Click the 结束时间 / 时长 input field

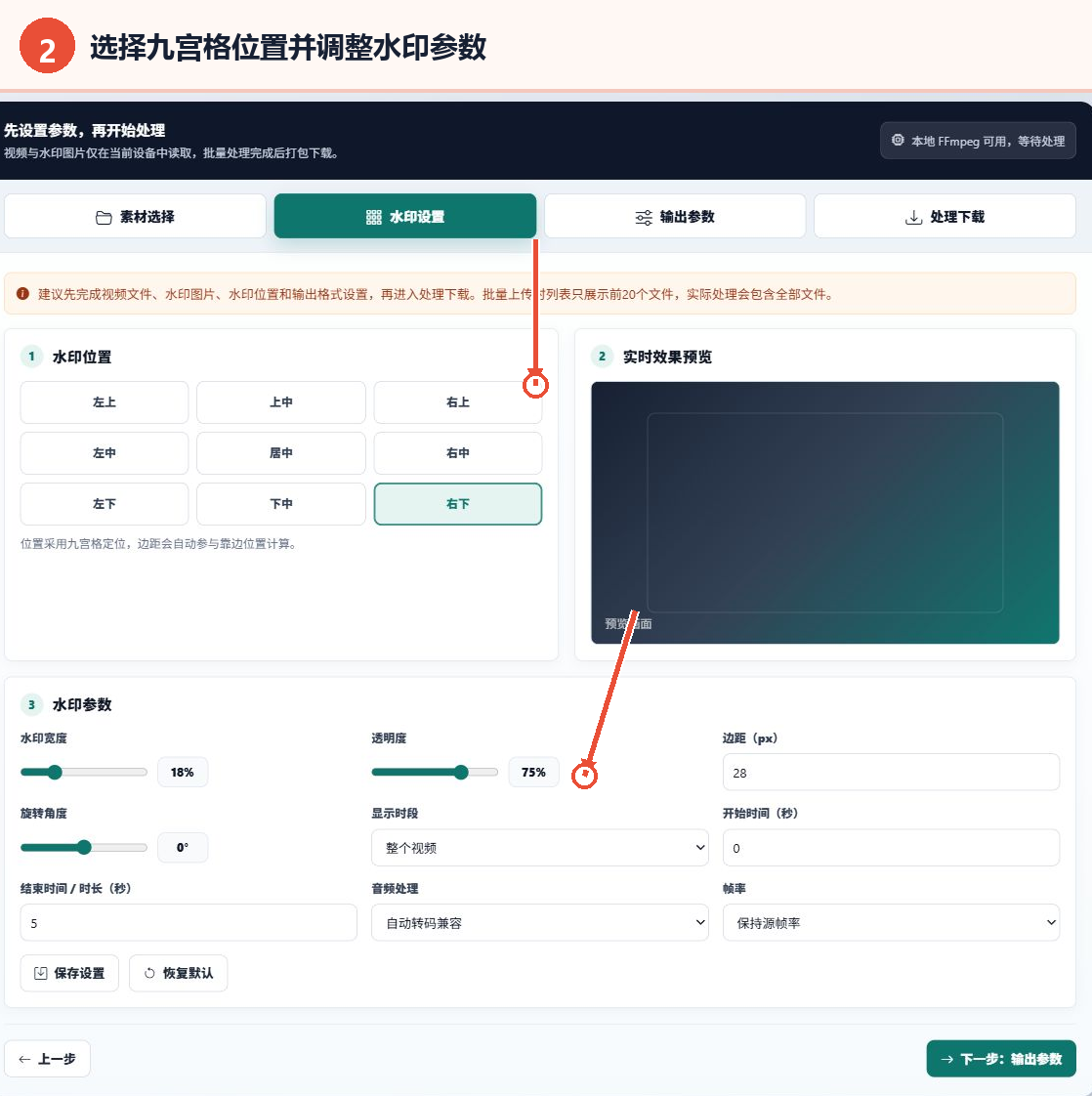tap(189, 923)
